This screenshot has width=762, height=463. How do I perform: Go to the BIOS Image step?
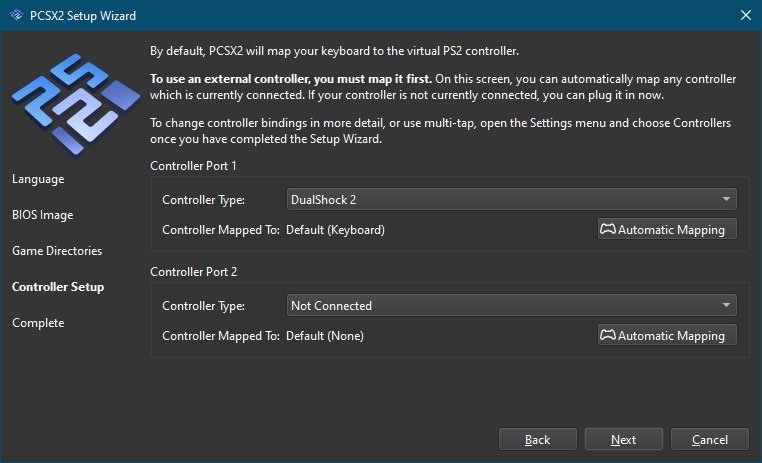tap(43, 215)
